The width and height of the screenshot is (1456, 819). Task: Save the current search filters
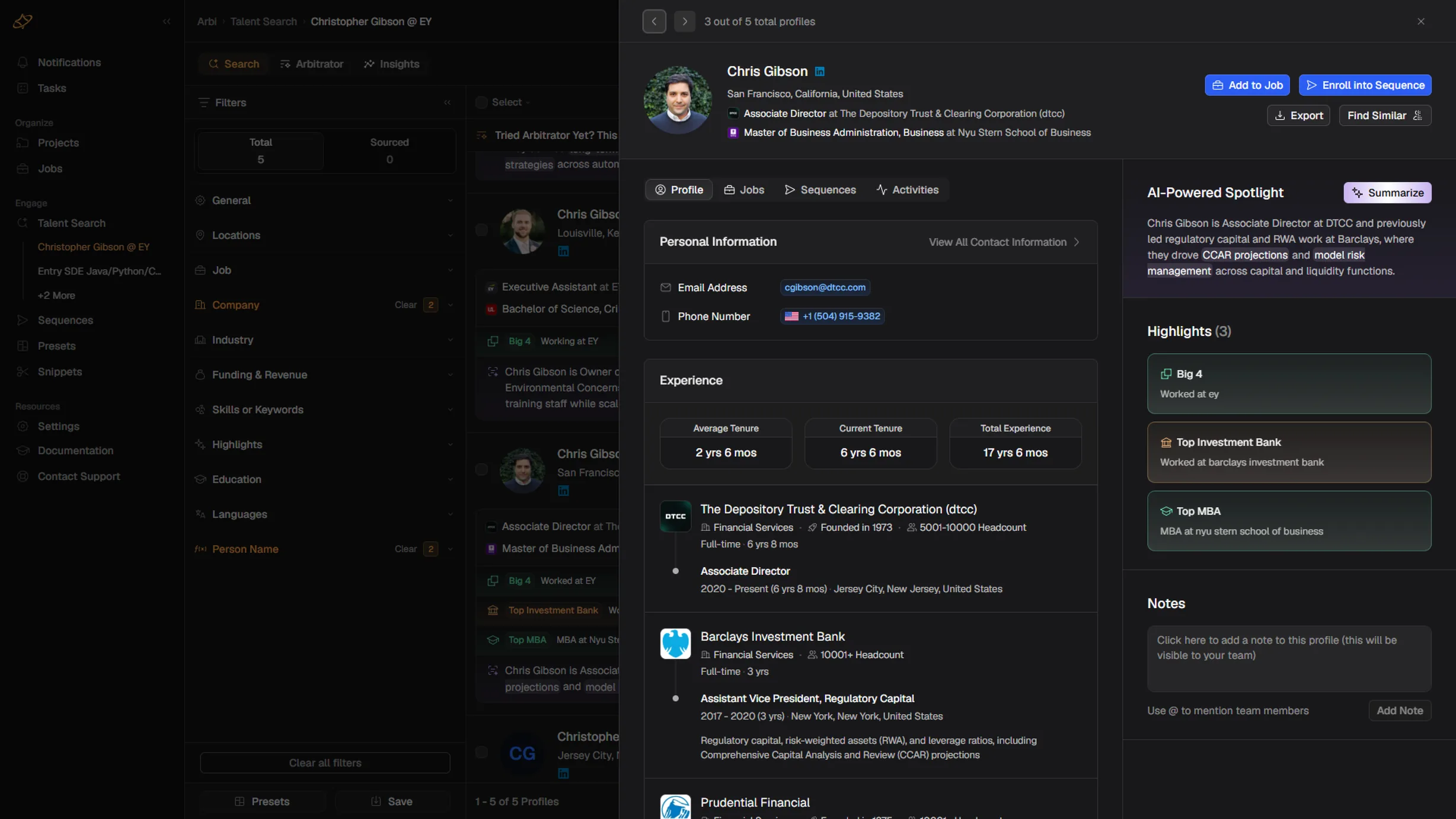click(391, 802)
